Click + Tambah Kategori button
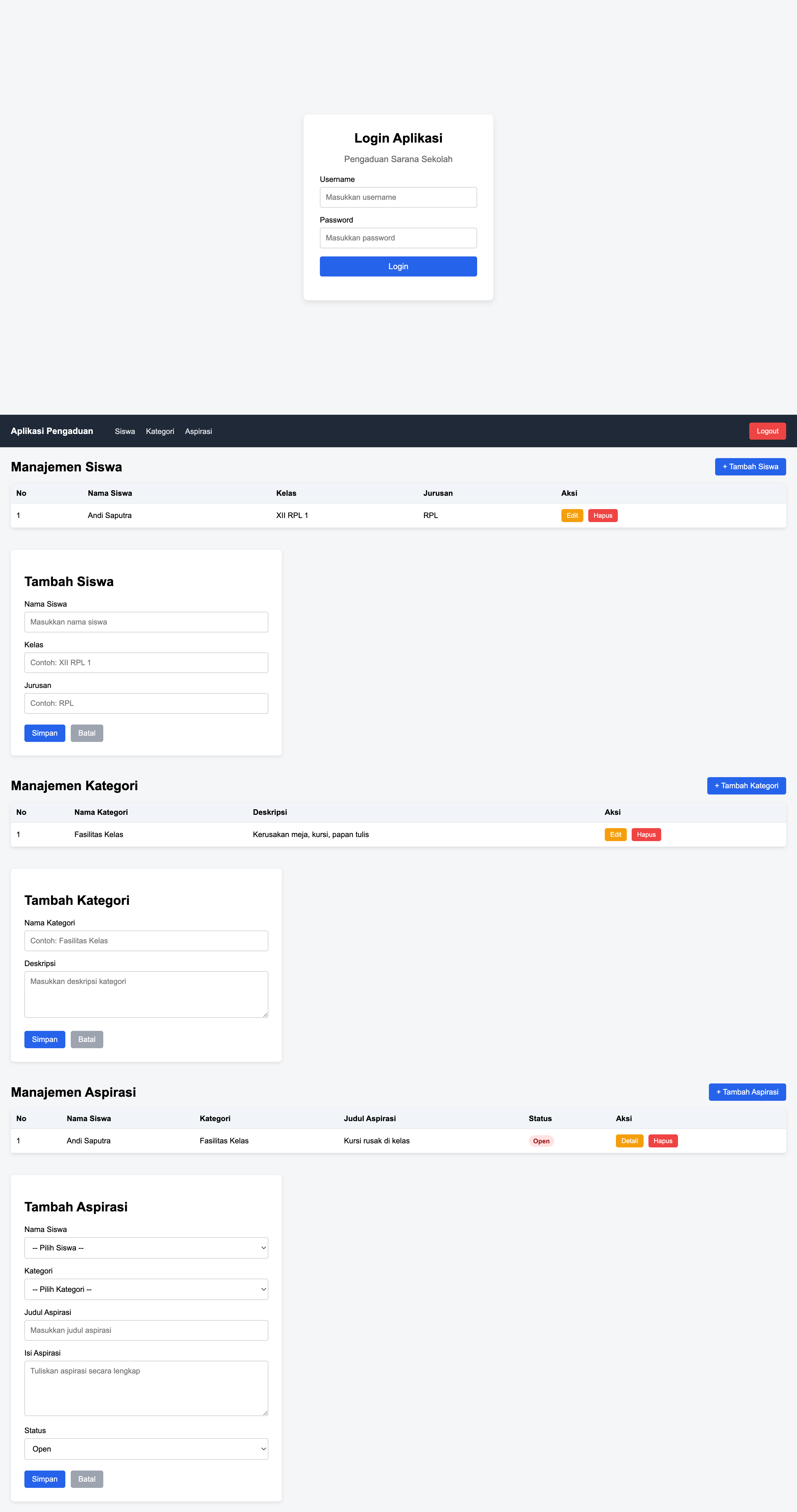Screen dimensions: 797x1512 coord(746,785)
